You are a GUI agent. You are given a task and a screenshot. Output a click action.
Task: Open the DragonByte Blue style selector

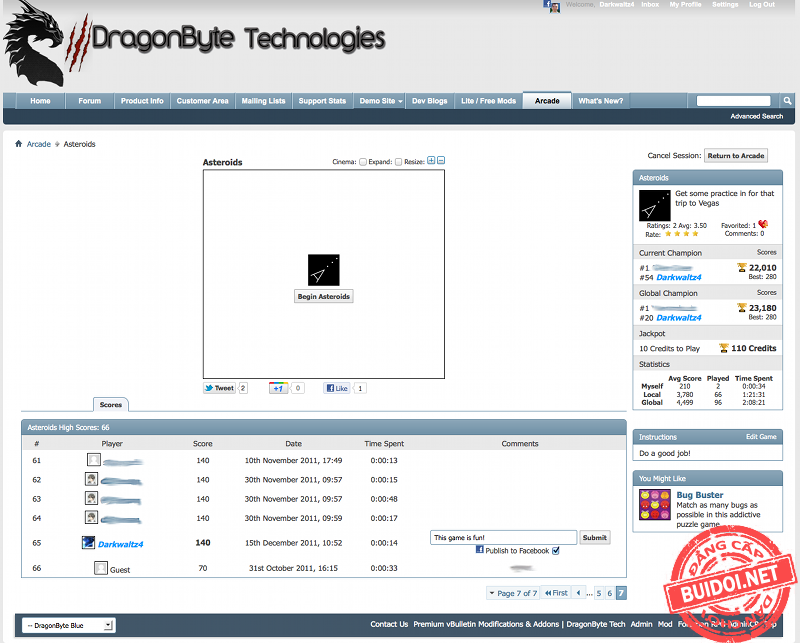(x=68, y=625)
